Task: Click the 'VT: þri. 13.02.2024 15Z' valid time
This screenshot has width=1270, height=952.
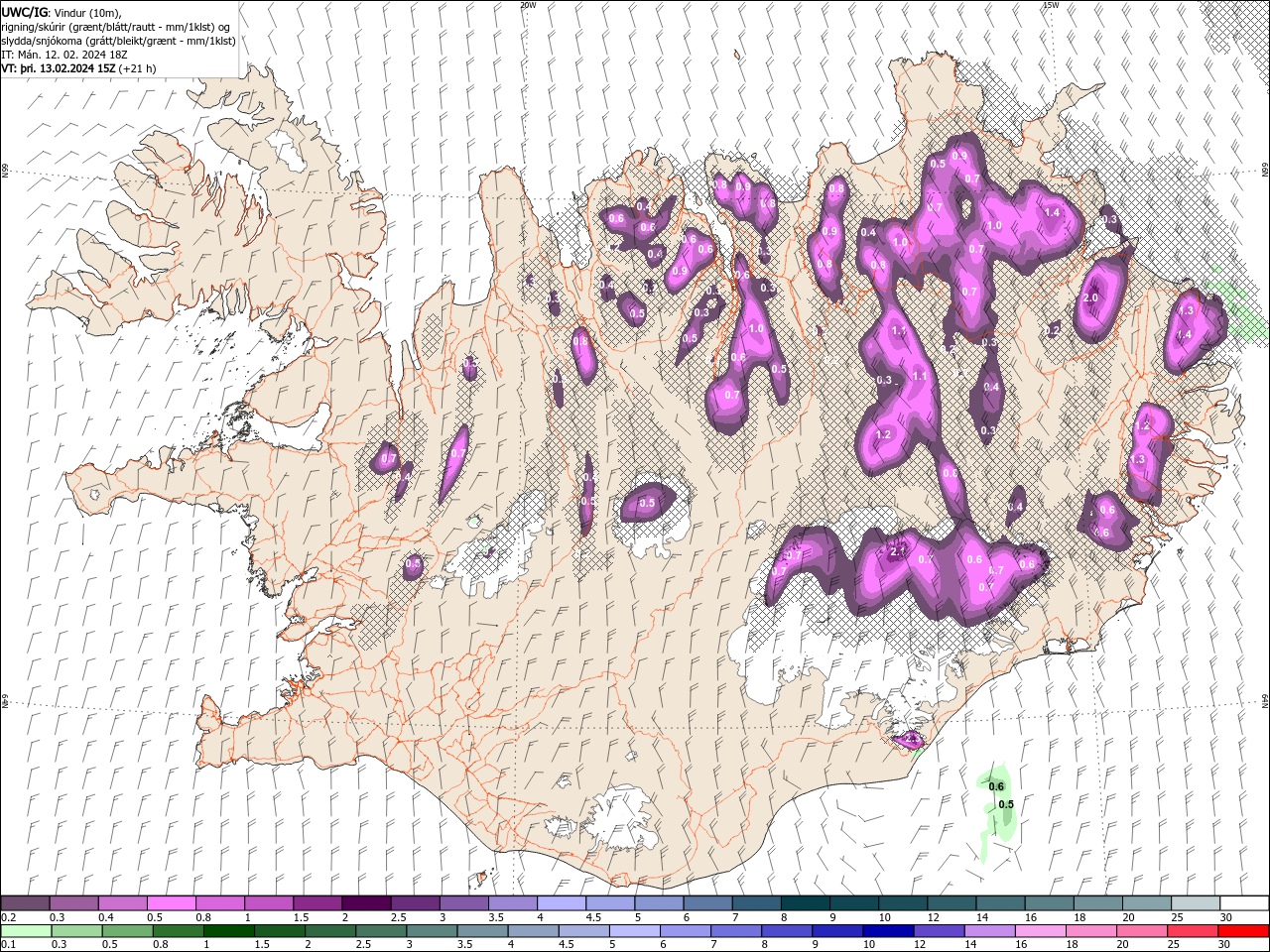Action: 60,69
